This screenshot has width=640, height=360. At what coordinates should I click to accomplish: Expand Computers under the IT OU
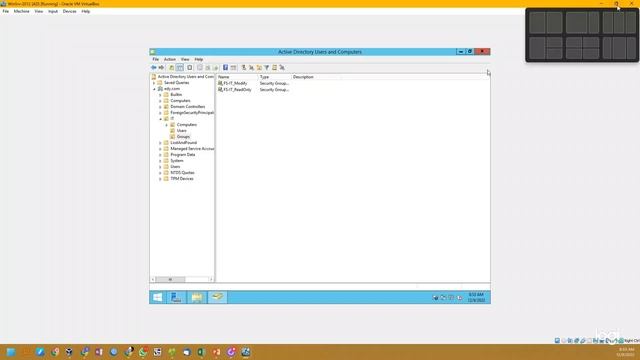tap(167, 125)
